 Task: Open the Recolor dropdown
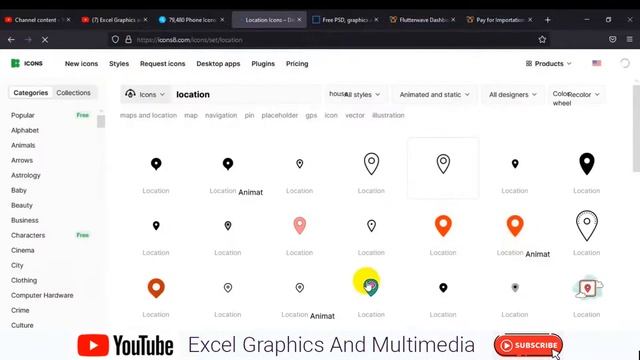click(x=584, y=95)
